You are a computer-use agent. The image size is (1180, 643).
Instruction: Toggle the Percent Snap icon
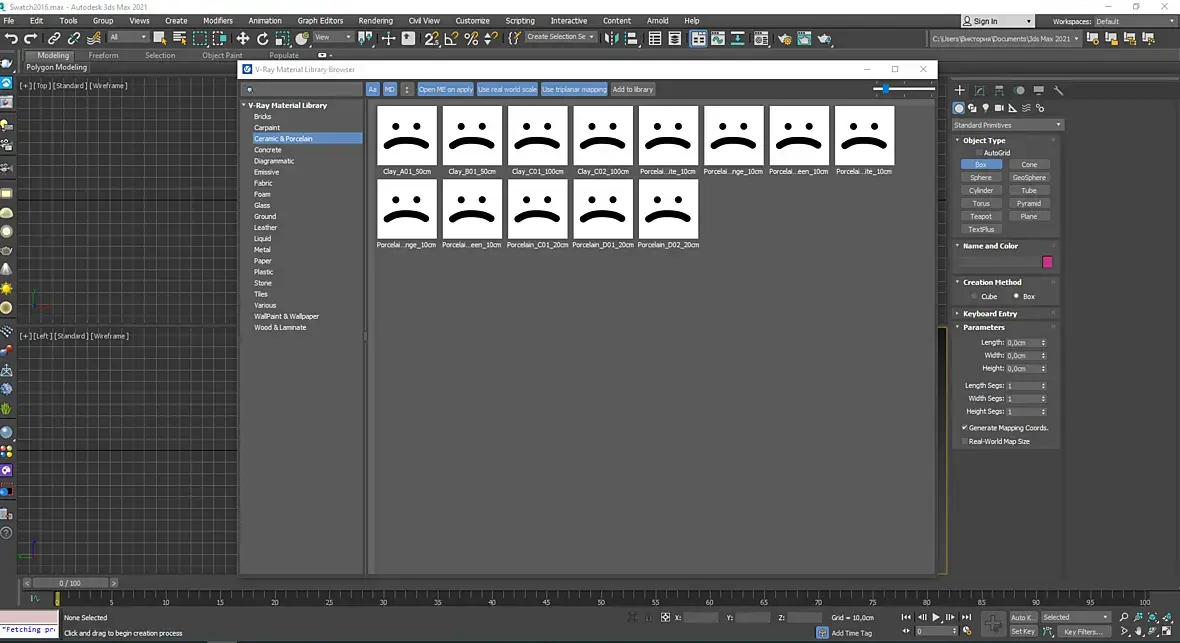471,38
